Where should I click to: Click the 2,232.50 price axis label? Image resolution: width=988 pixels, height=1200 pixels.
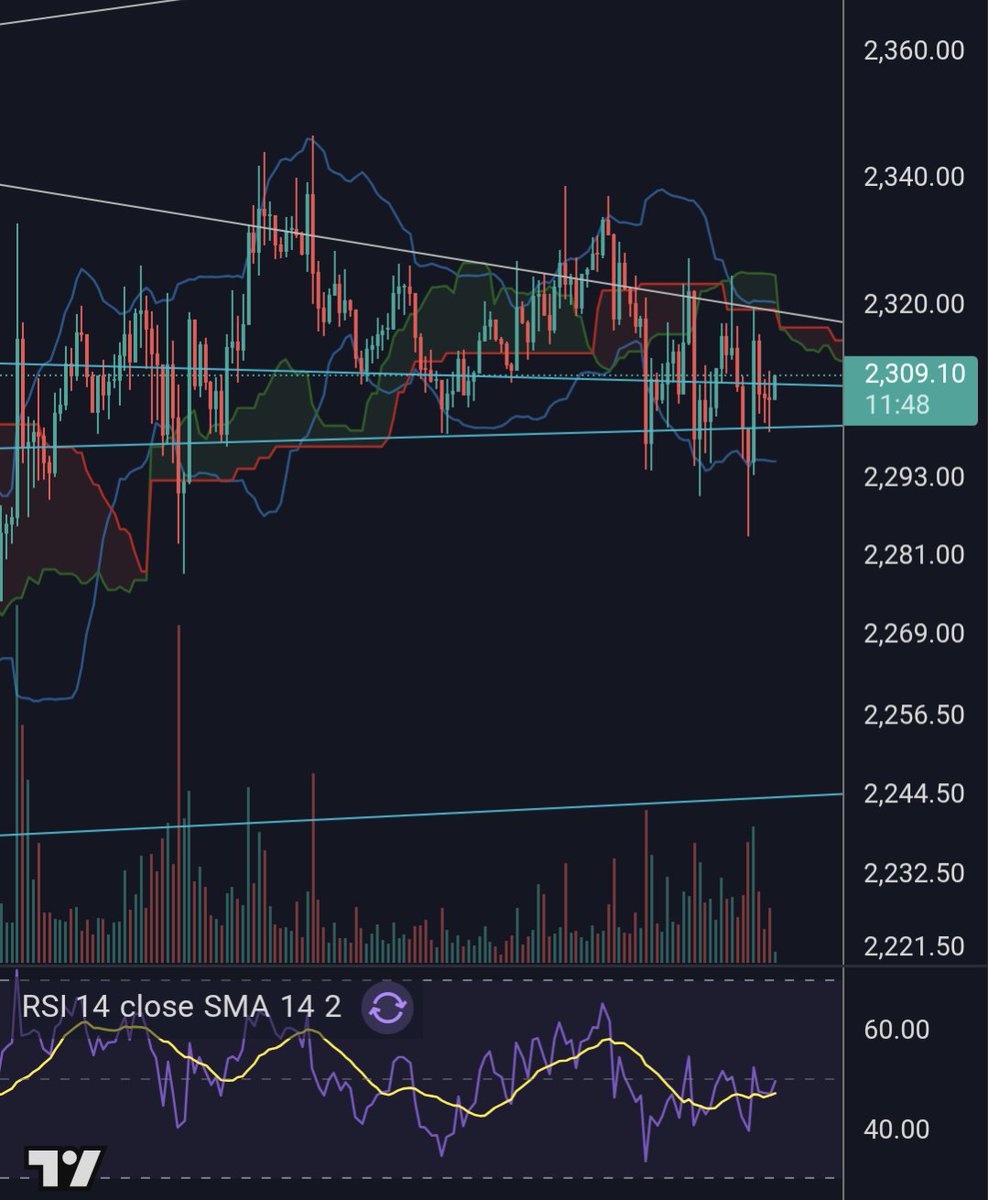[914, 873]
